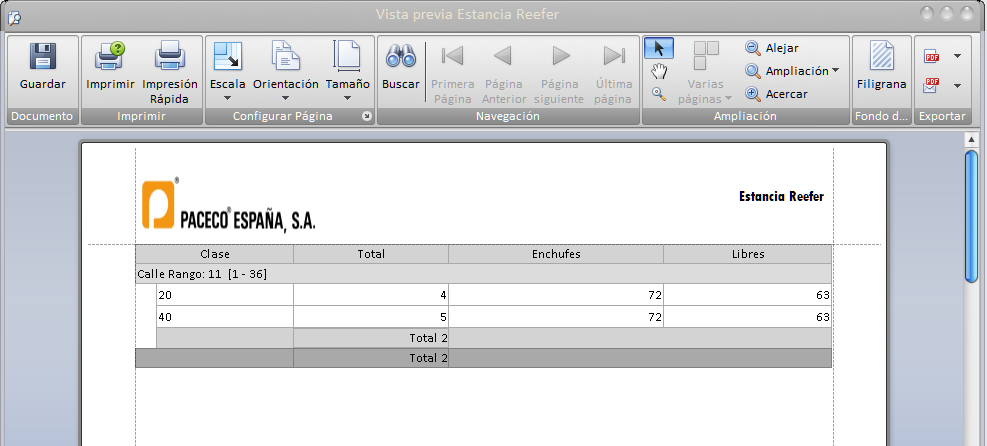Screen dimensions: 987x446
Task: Expand the email PDF dropdown arrow
Action: pyautogui.click(x=957, y=86)
